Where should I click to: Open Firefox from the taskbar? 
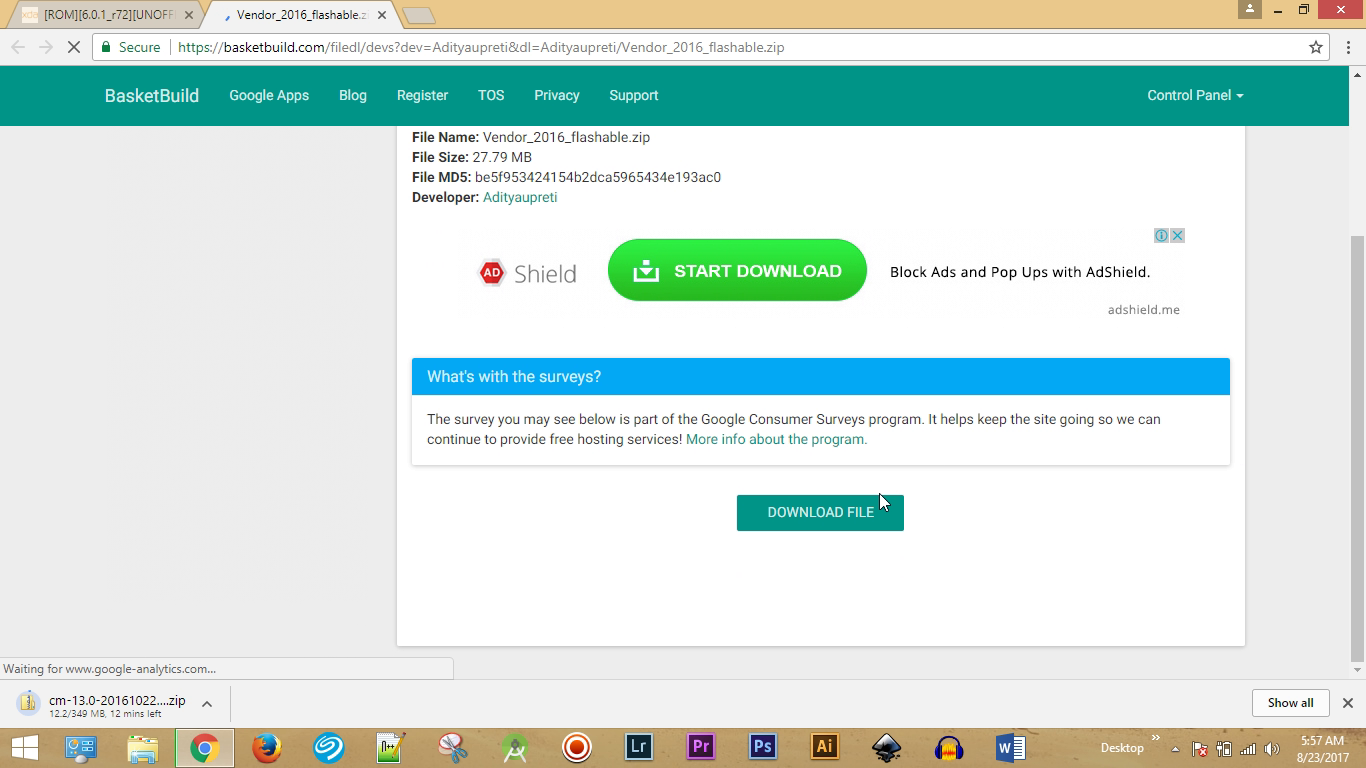(x=267, y=747)
